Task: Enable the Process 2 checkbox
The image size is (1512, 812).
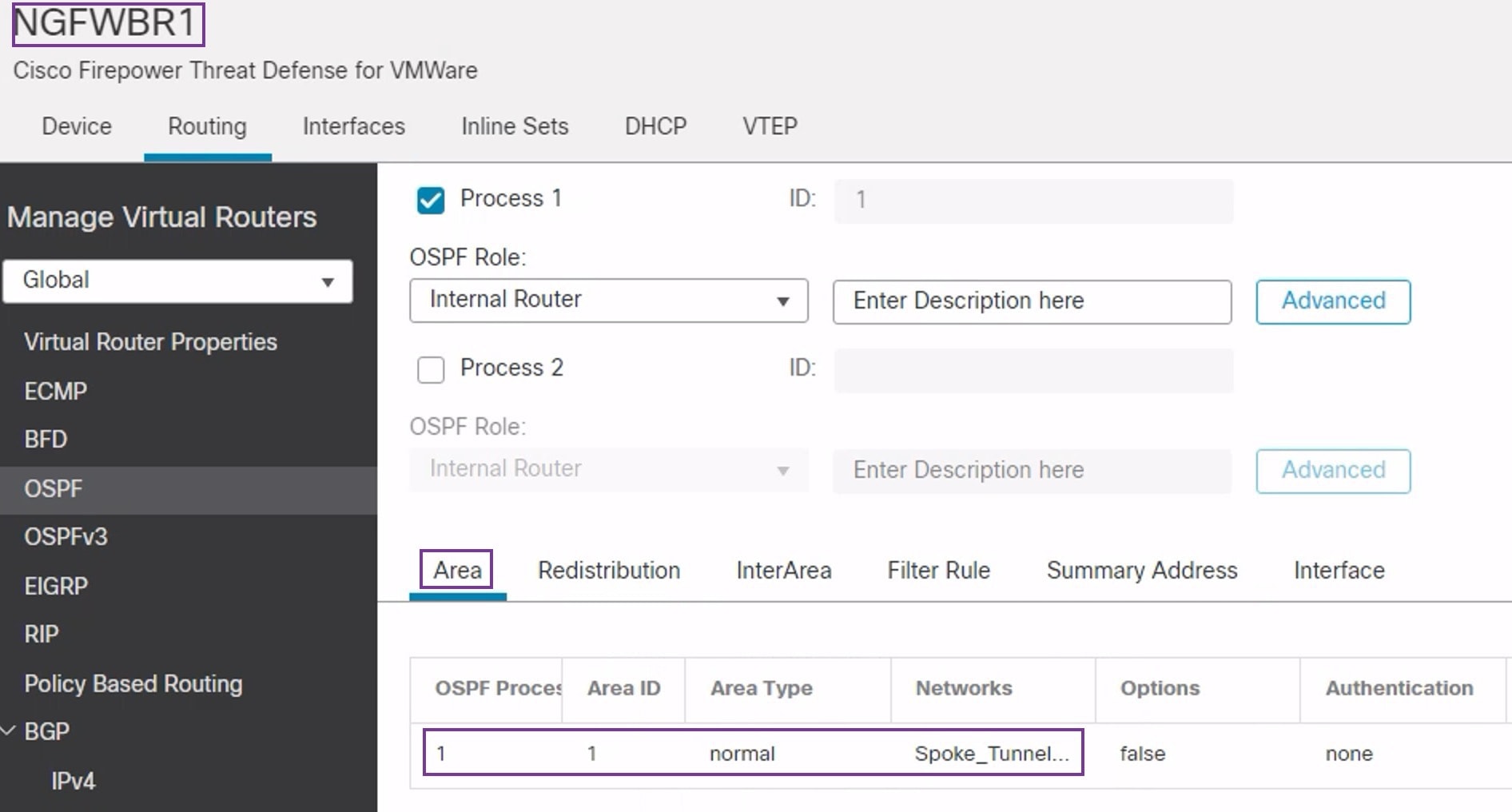Action: (x=431, y=369)
